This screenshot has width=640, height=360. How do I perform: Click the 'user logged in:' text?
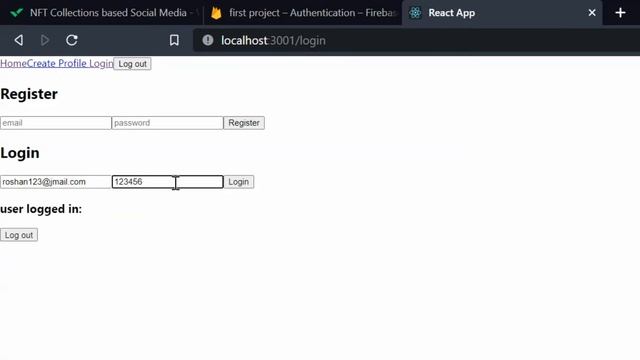pyautogui.click(x=41, y=209)
